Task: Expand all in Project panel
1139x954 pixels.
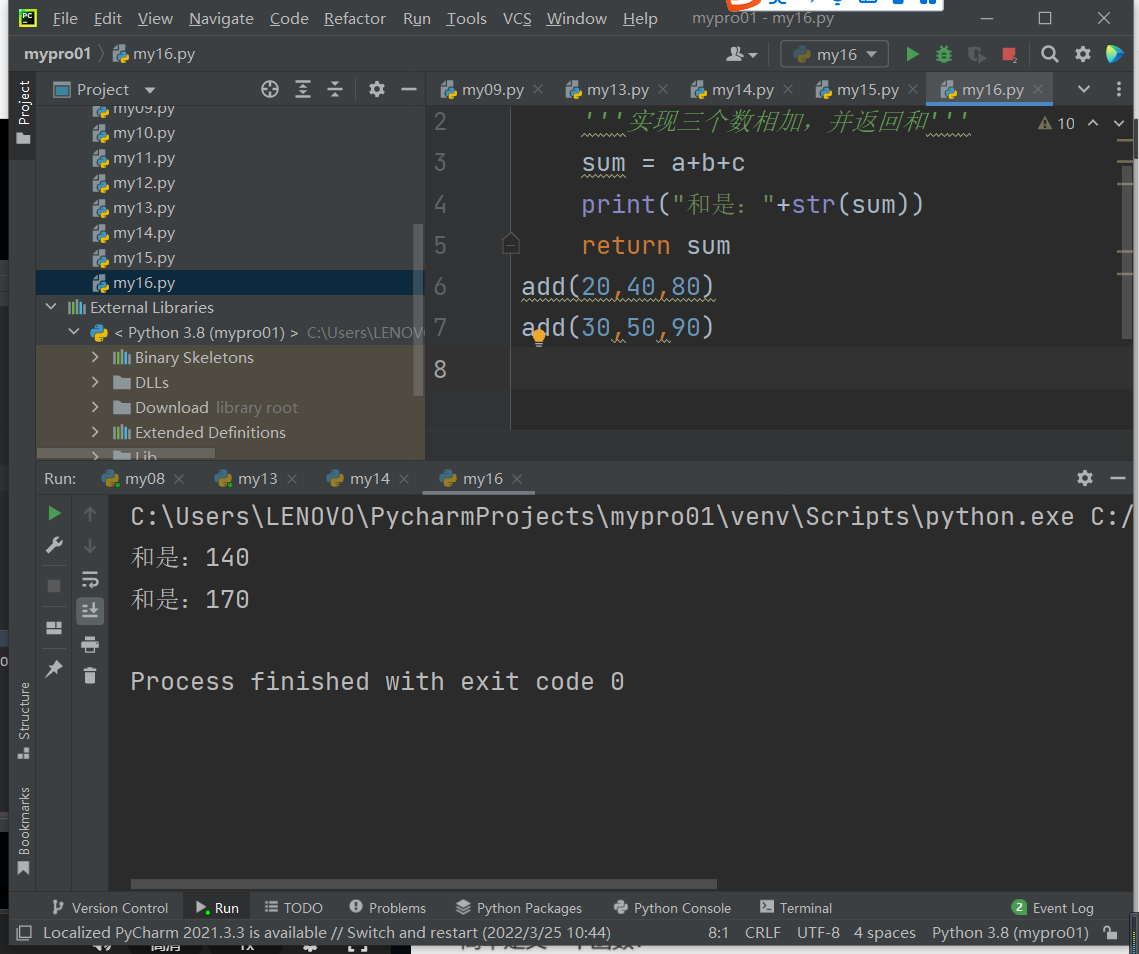Action: click(303, 89)
